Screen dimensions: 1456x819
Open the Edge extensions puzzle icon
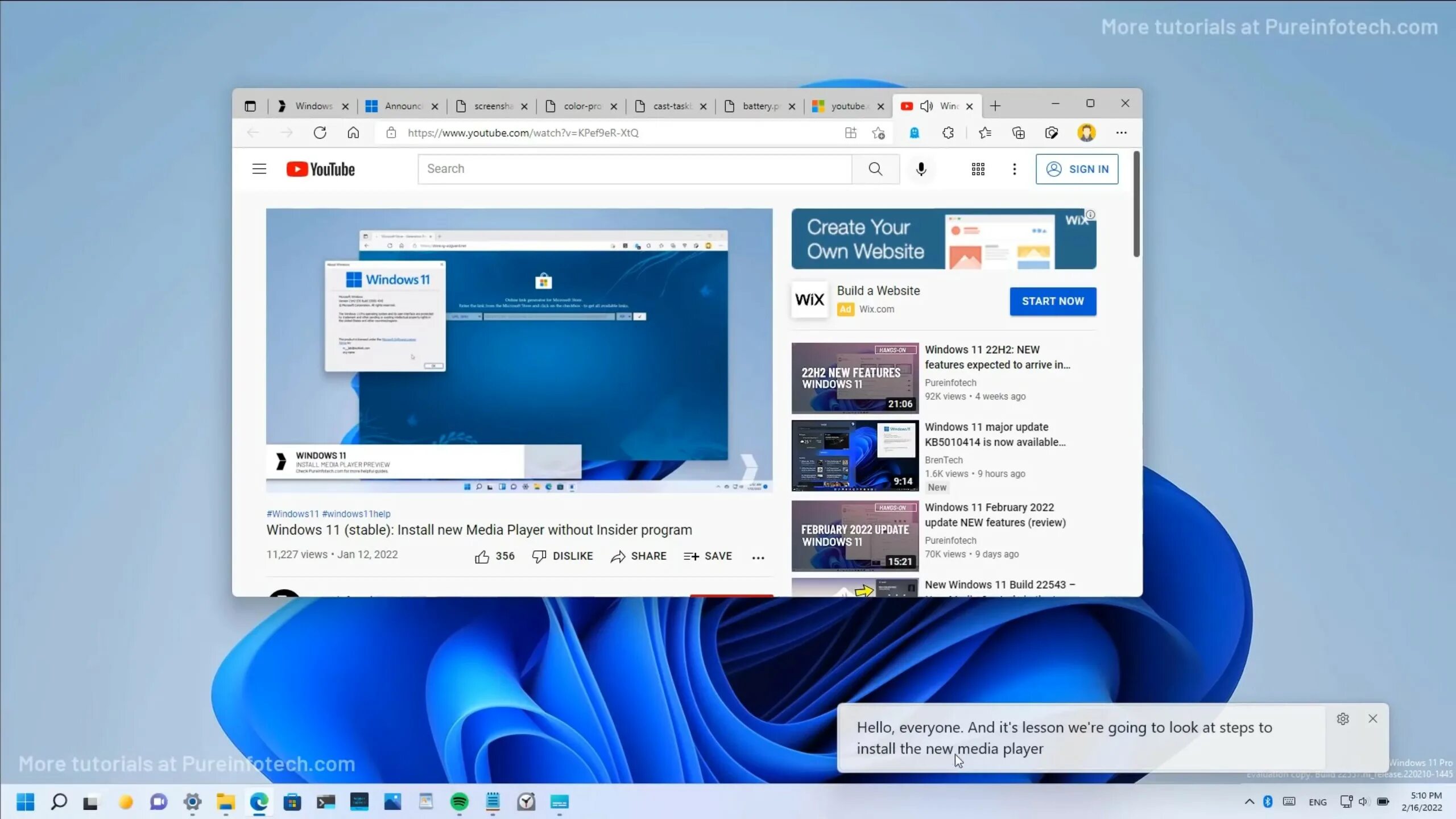pyautogui.click(x=948, y=133)
